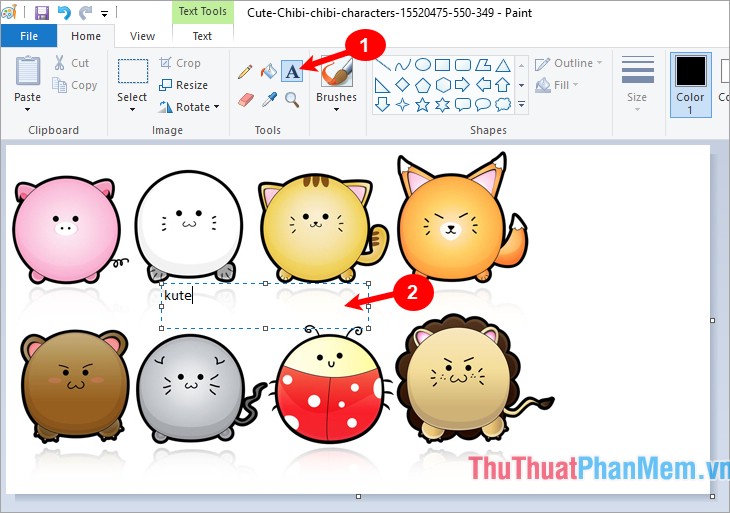Viewport: 730px width, 513px height.
Task: Choose the Rectangle shape
Action: [442, 65]
